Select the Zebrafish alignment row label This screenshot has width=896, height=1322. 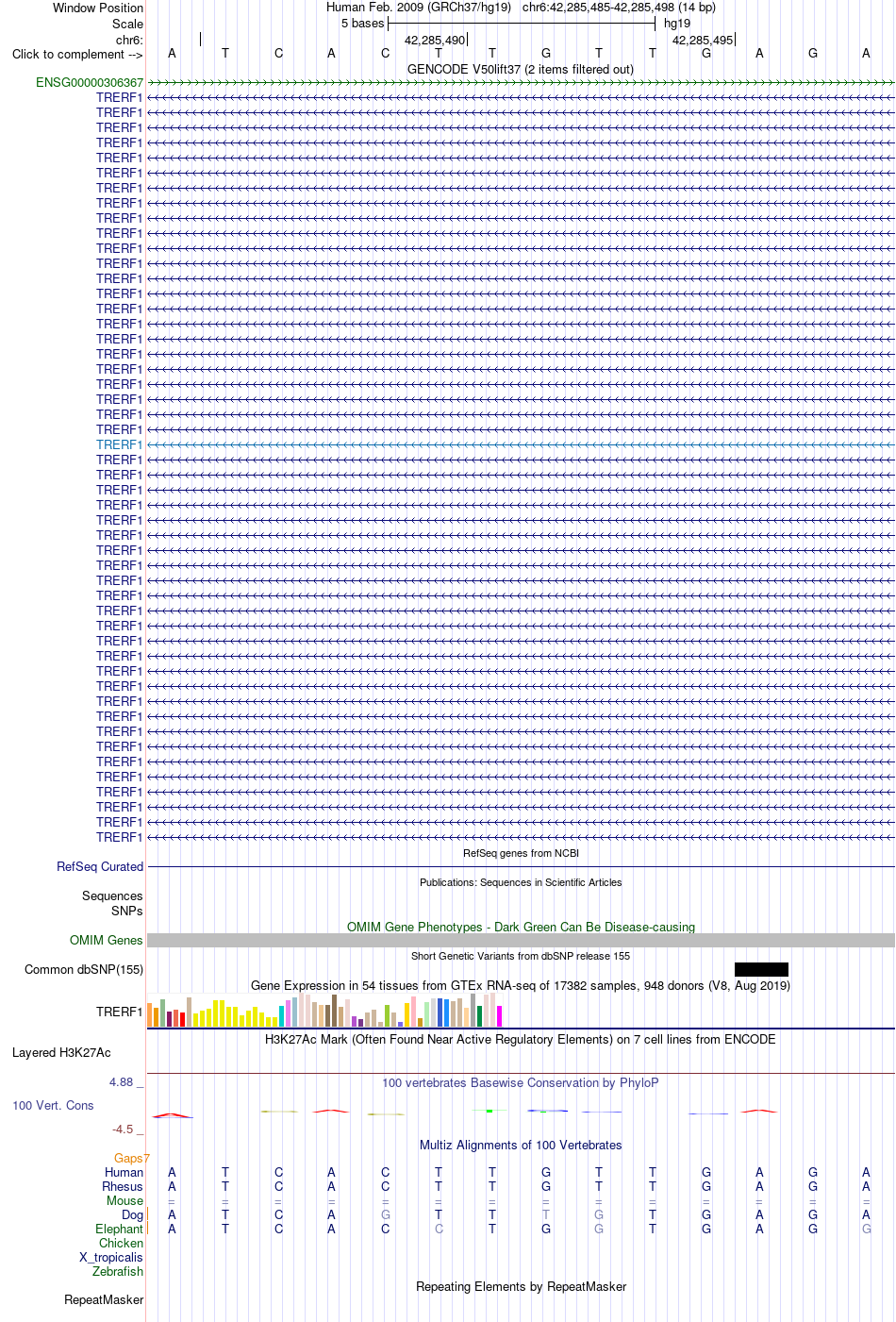click(x=118, y=1271)
